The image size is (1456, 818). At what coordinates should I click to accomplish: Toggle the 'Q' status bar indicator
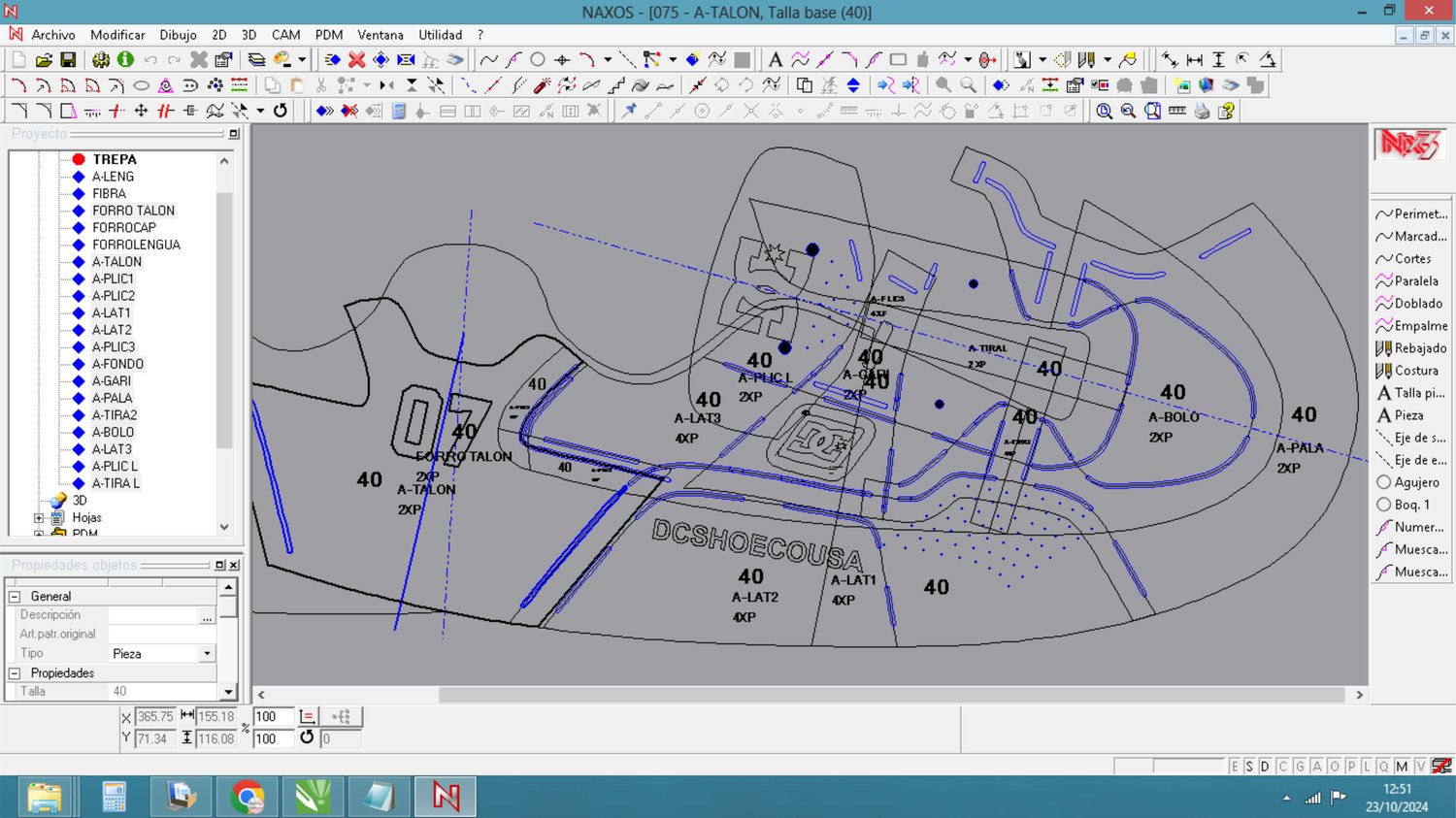tap(1384, 767)
